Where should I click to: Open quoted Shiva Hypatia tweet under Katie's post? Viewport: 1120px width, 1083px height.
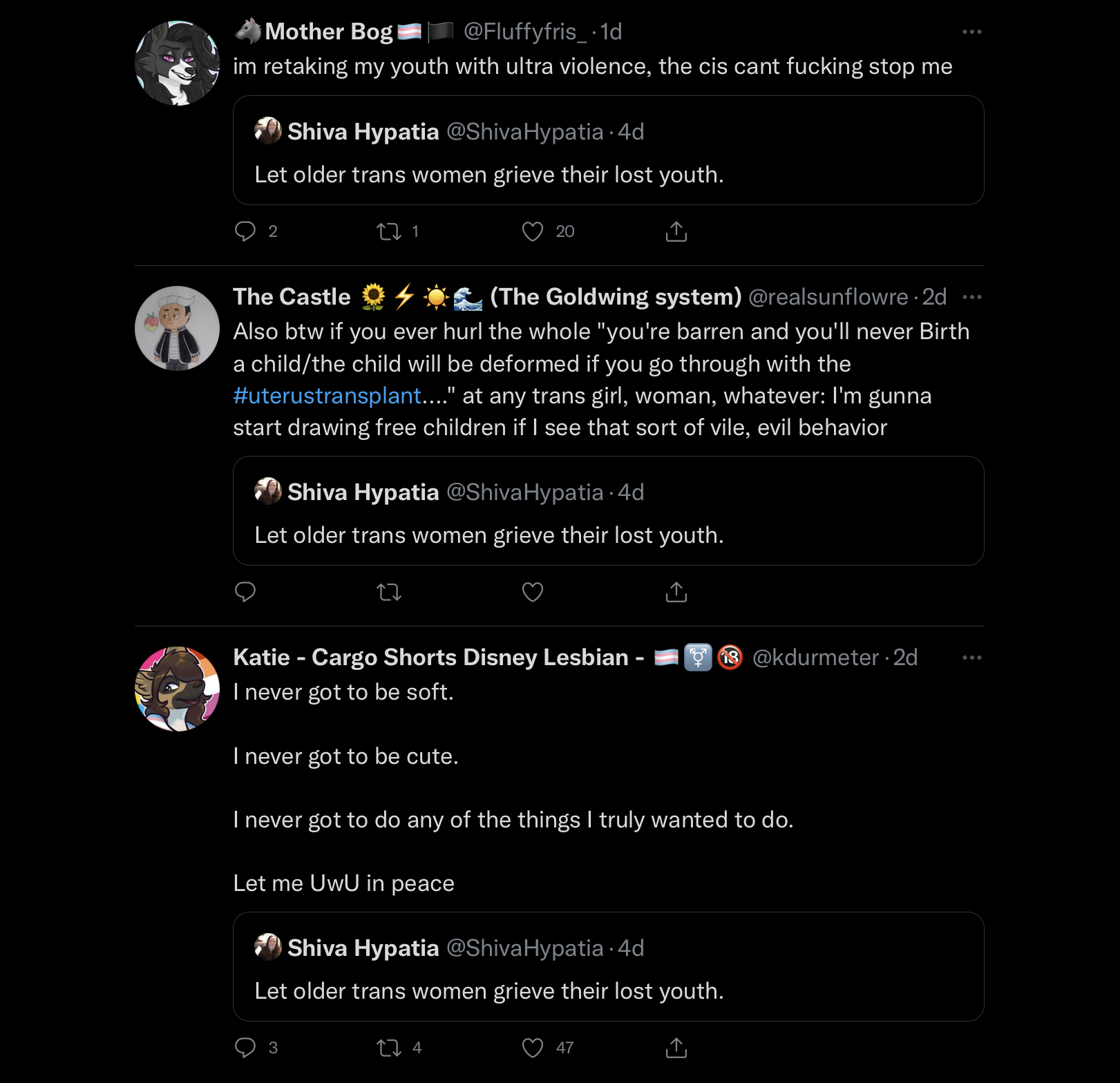(608, 966)
